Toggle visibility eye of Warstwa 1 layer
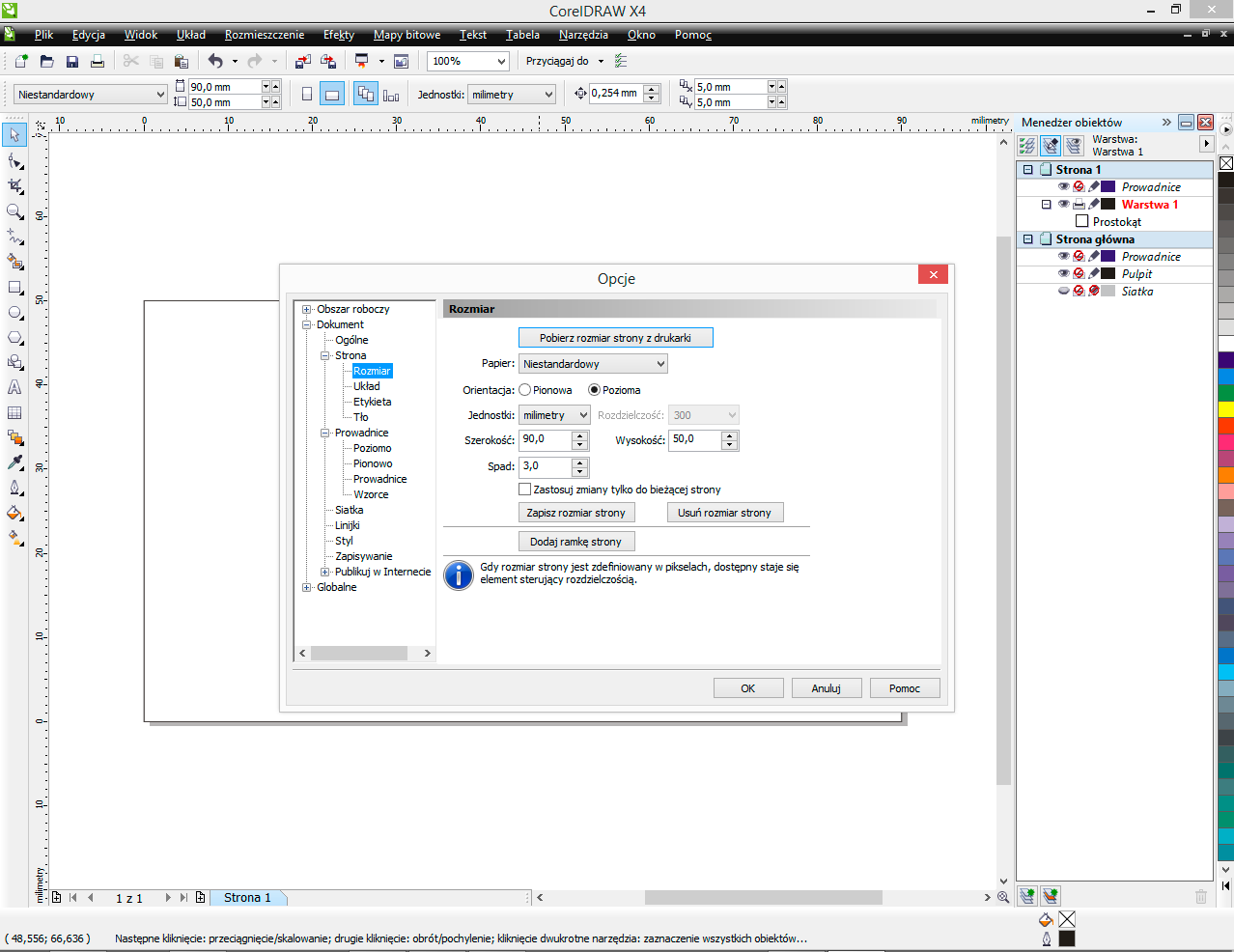Viewport: 1234px width, 952px height. click(x=1063, y=205)
